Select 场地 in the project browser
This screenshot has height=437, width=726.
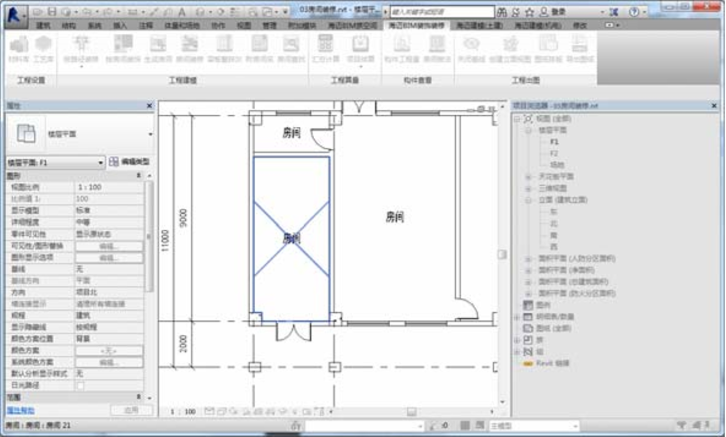point(557,165)
